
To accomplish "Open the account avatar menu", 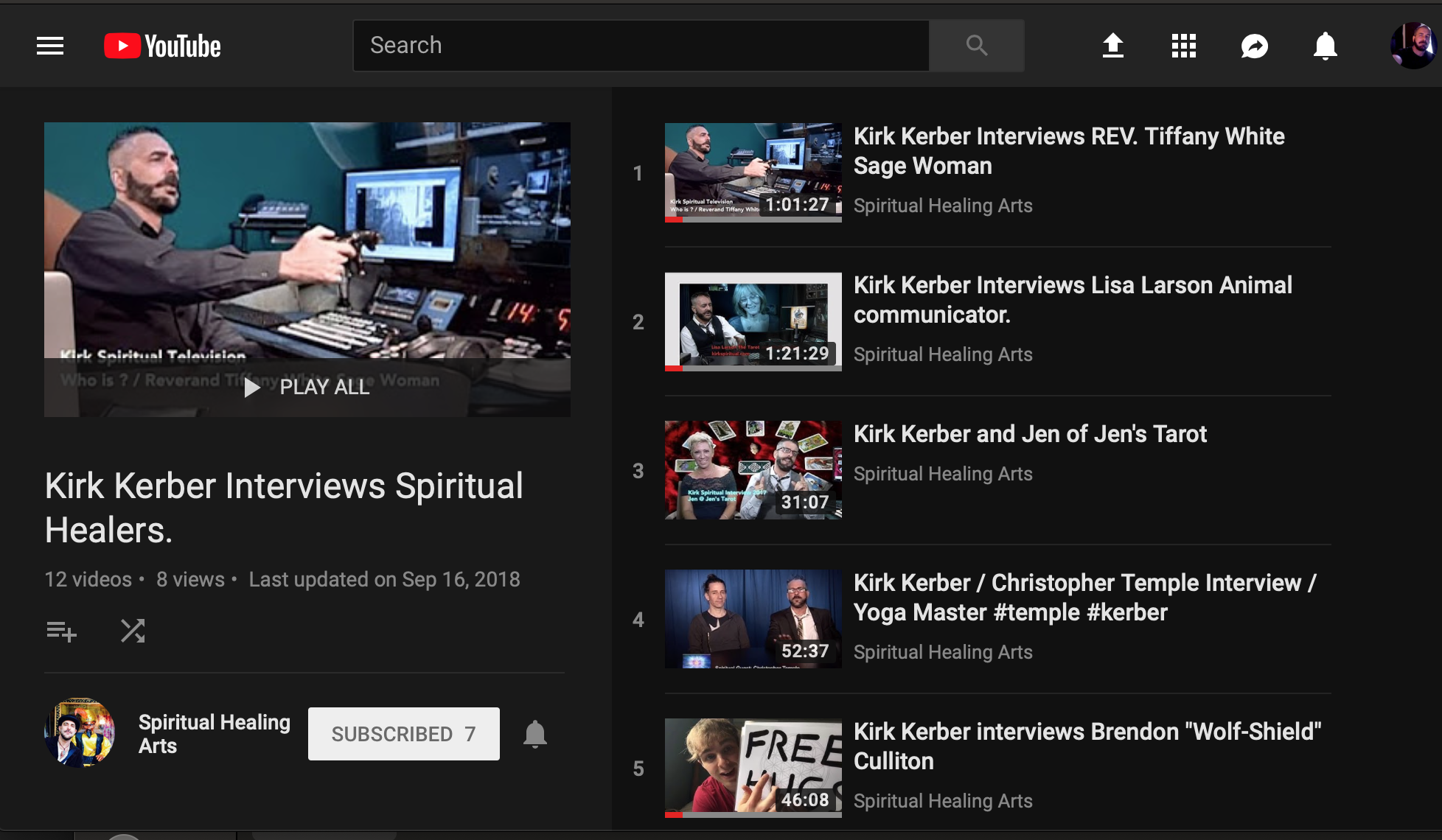I will coord(1413,46).
